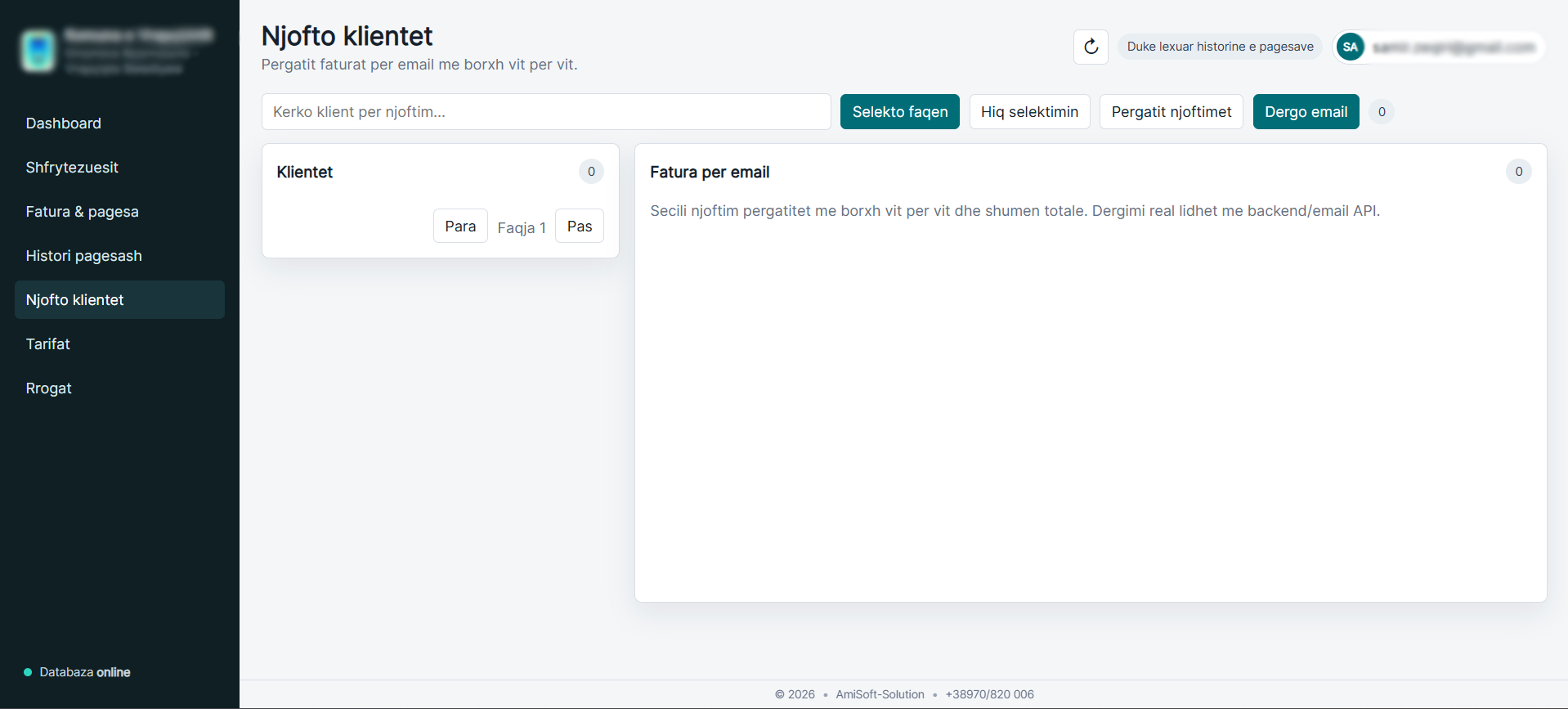Click the Klientet count badge
Image resolution: width=1568 pixels, height=709 pixels.
tap(591, 172)
